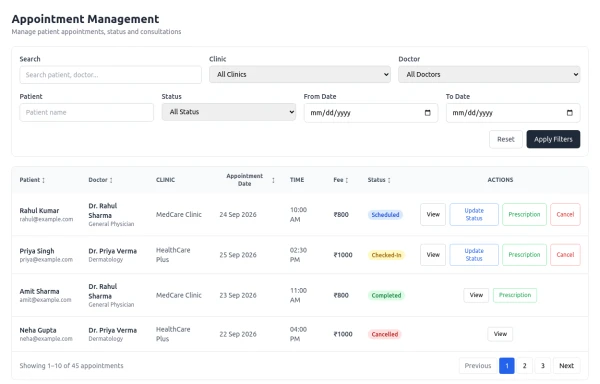Sort by Patient column sort icon
This screenshot has height=384, width=600.
point(43,180)
